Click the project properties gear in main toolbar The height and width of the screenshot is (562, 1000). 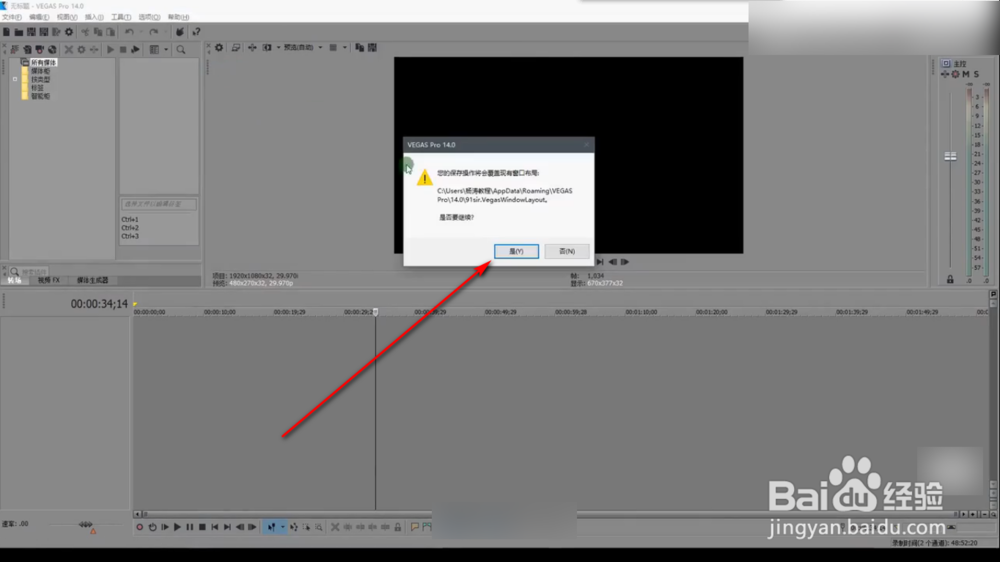coord(69,32)
